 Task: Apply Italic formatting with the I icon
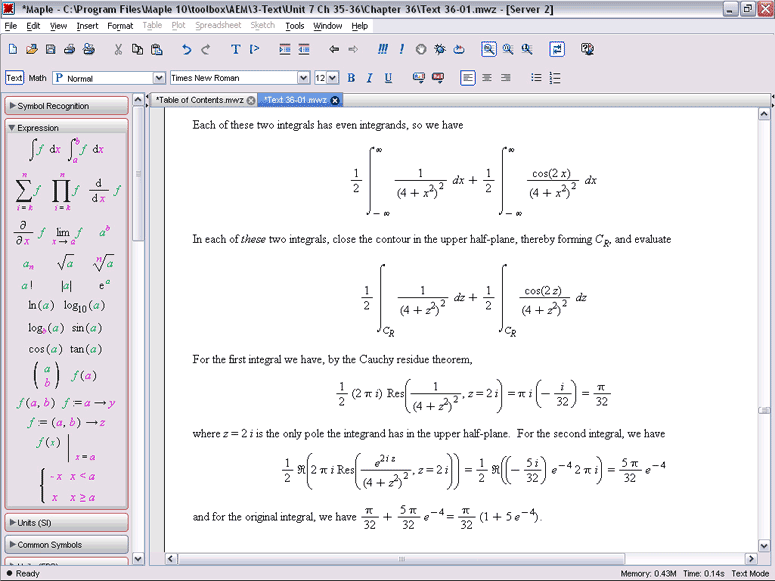tap(369, 78)
